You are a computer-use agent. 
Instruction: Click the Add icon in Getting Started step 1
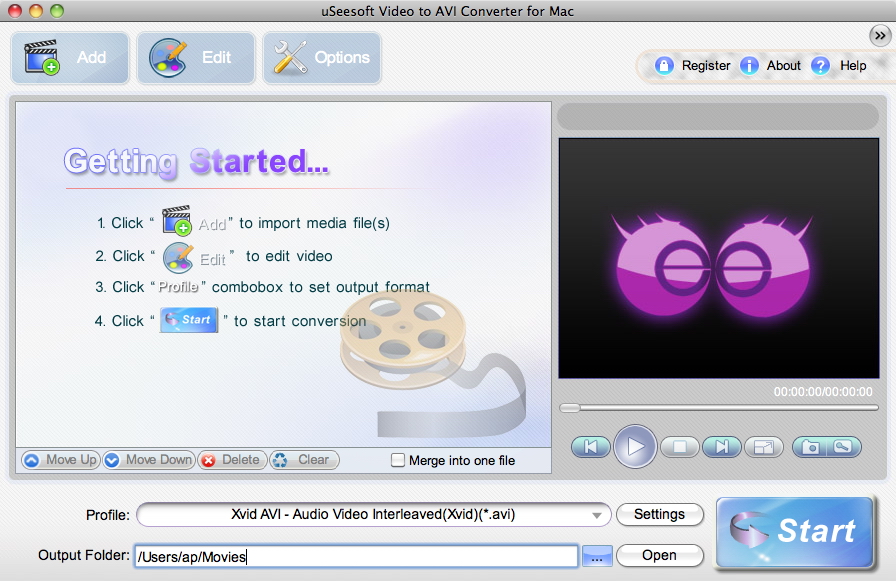[x=177, y=221]
